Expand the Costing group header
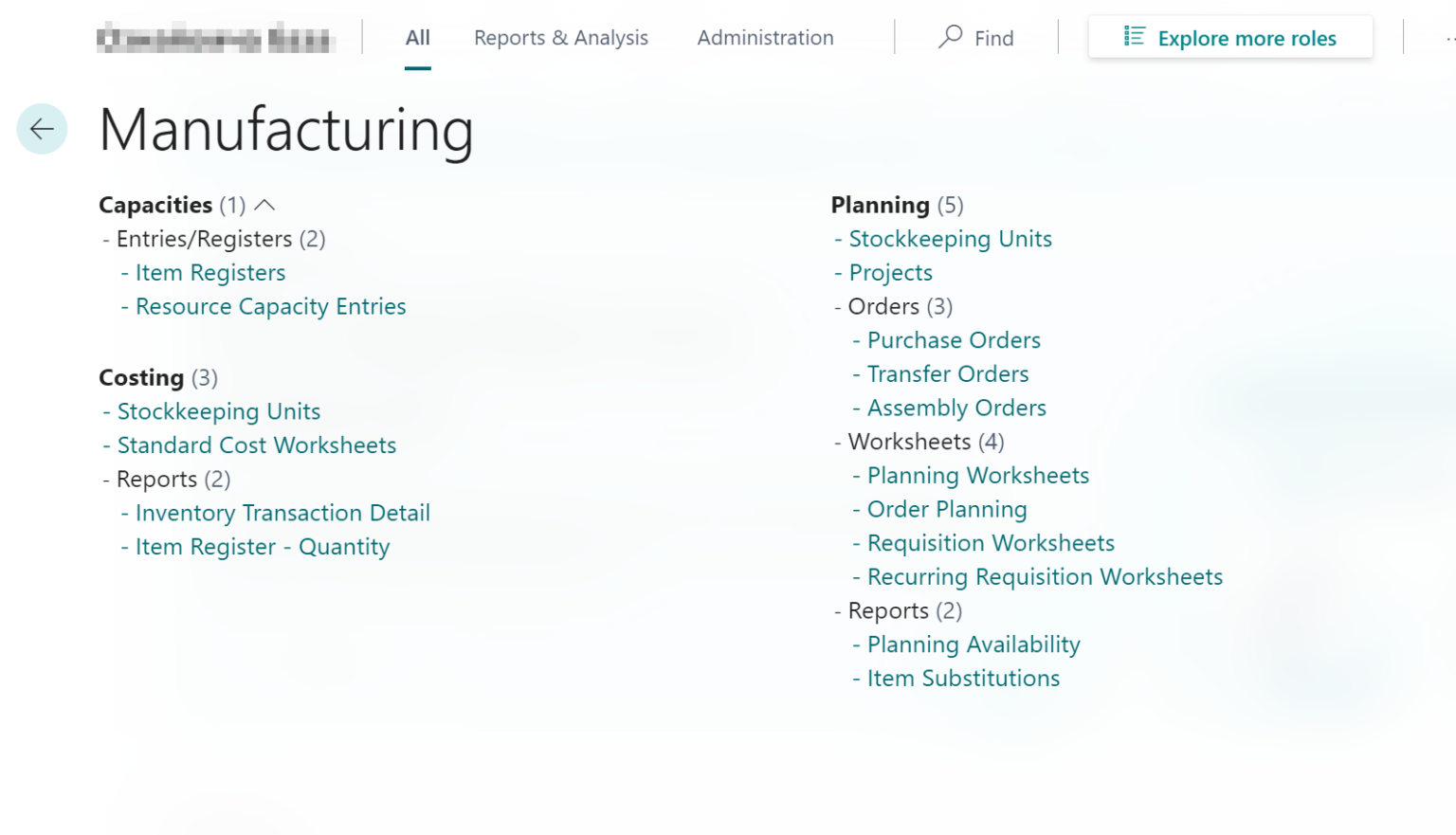1456x835 pixels. pos(141,377)
